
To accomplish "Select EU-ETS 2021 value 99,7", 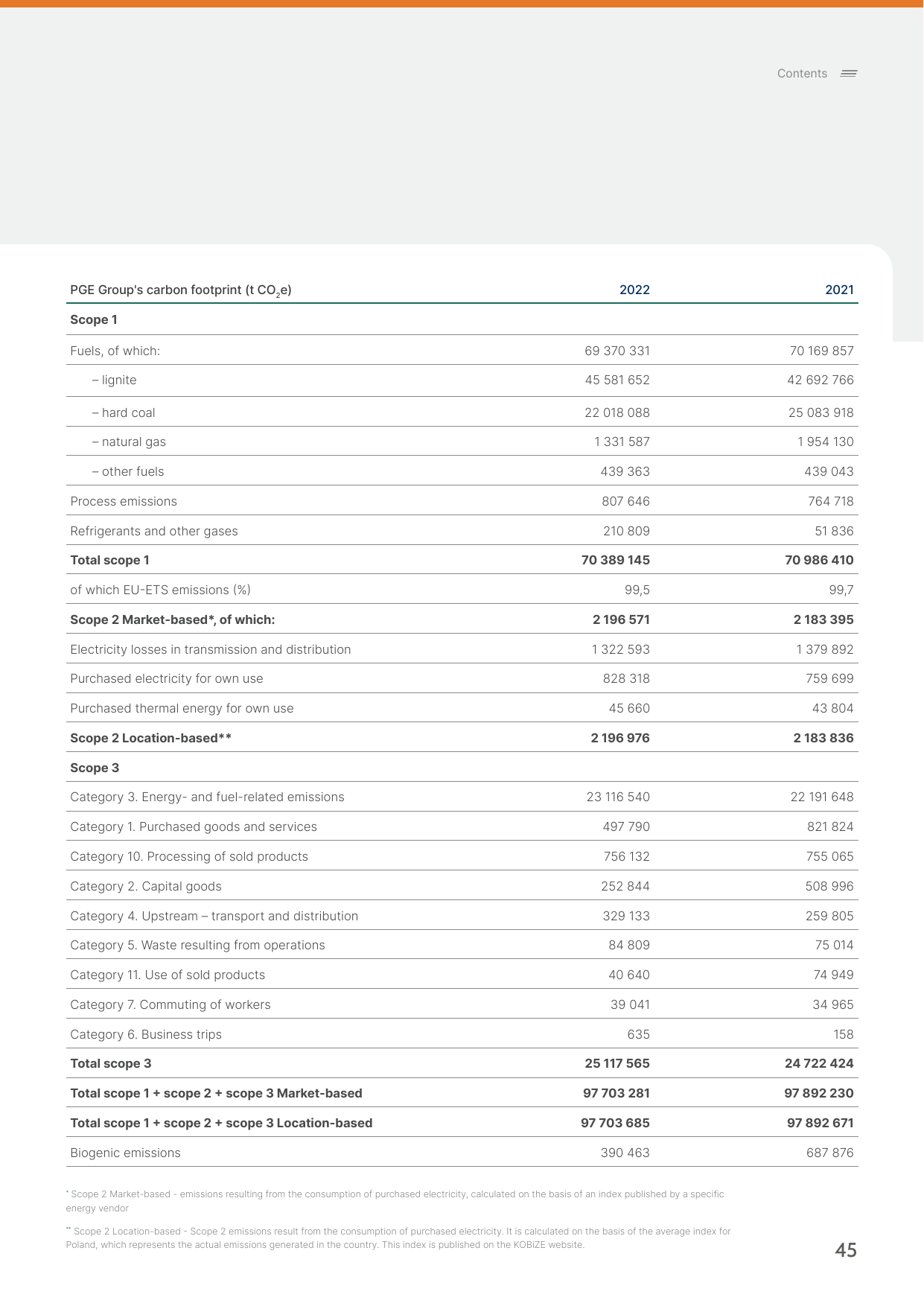I will 841,590.
